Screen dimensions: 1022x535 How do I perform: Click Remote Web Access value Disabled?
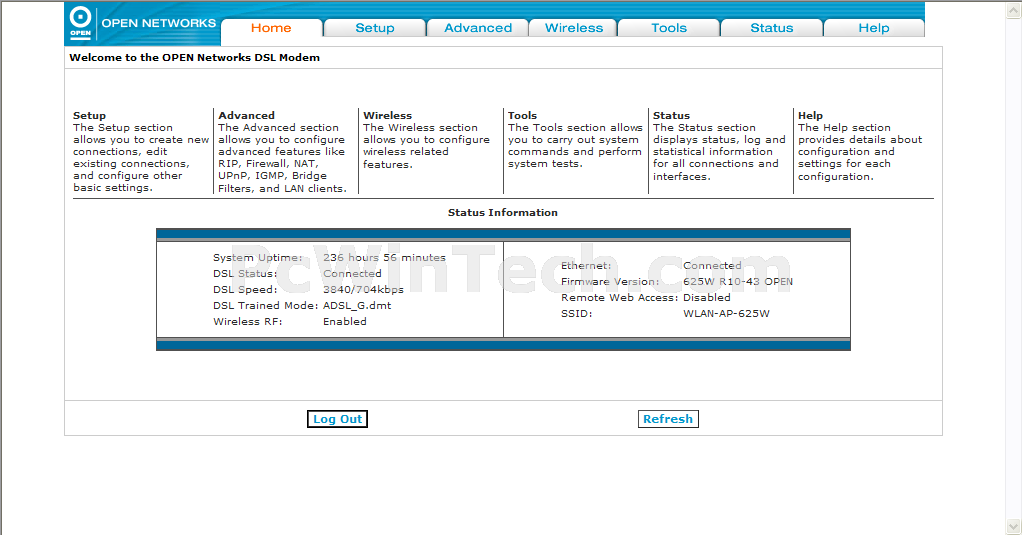pyautogui.click(x=707, y=298)
